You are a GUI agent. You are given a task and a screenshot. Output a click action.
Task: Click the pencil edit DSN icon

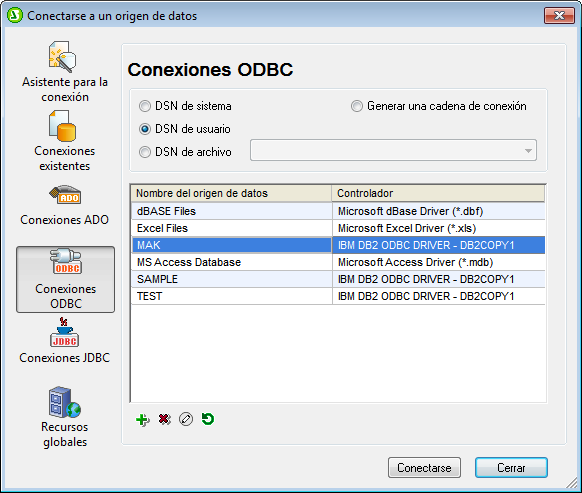click(186, 419)
